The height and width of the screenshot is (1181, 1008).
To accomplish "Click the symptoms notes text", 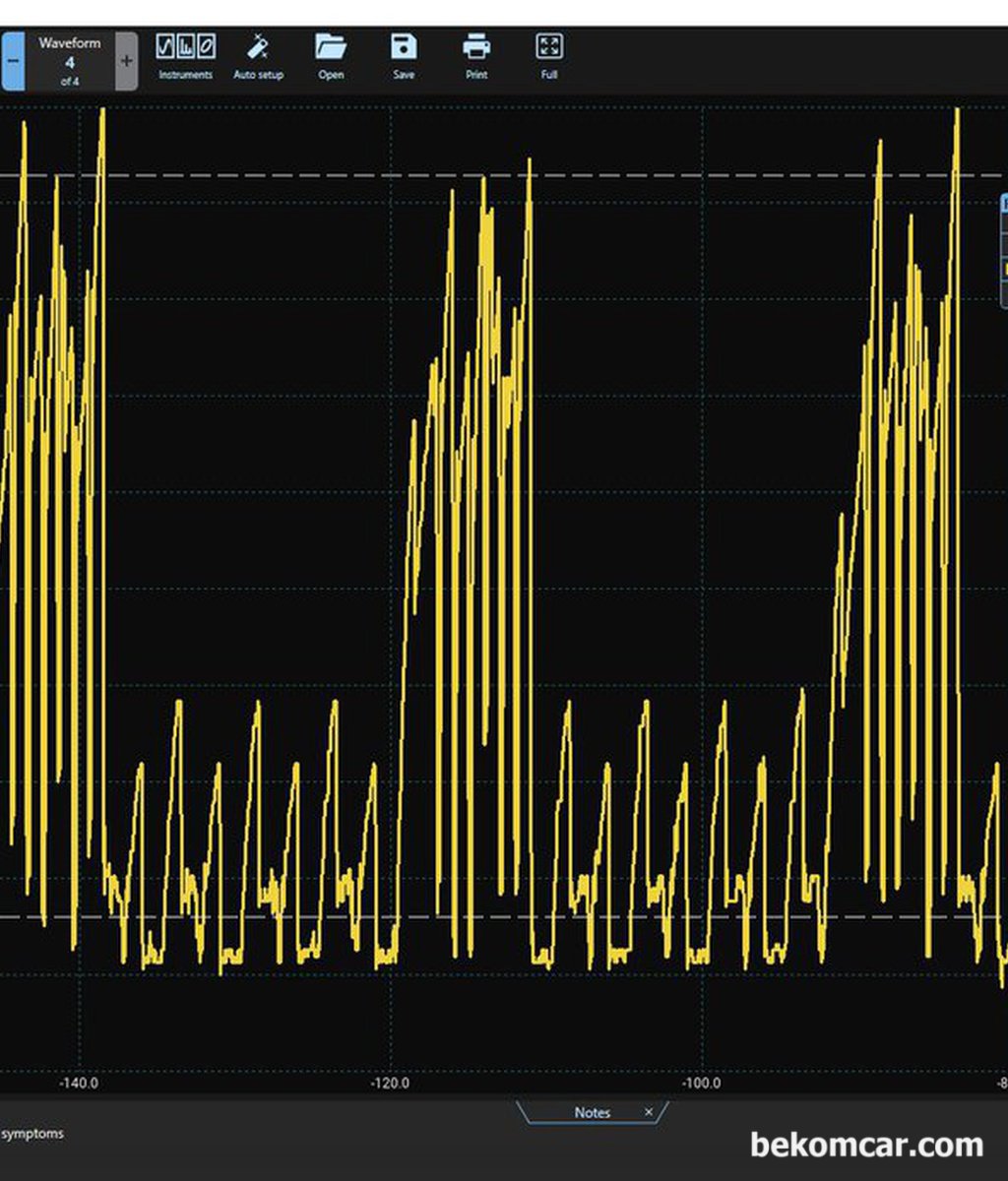I will pyautogui.click(x=32, y=1134).
